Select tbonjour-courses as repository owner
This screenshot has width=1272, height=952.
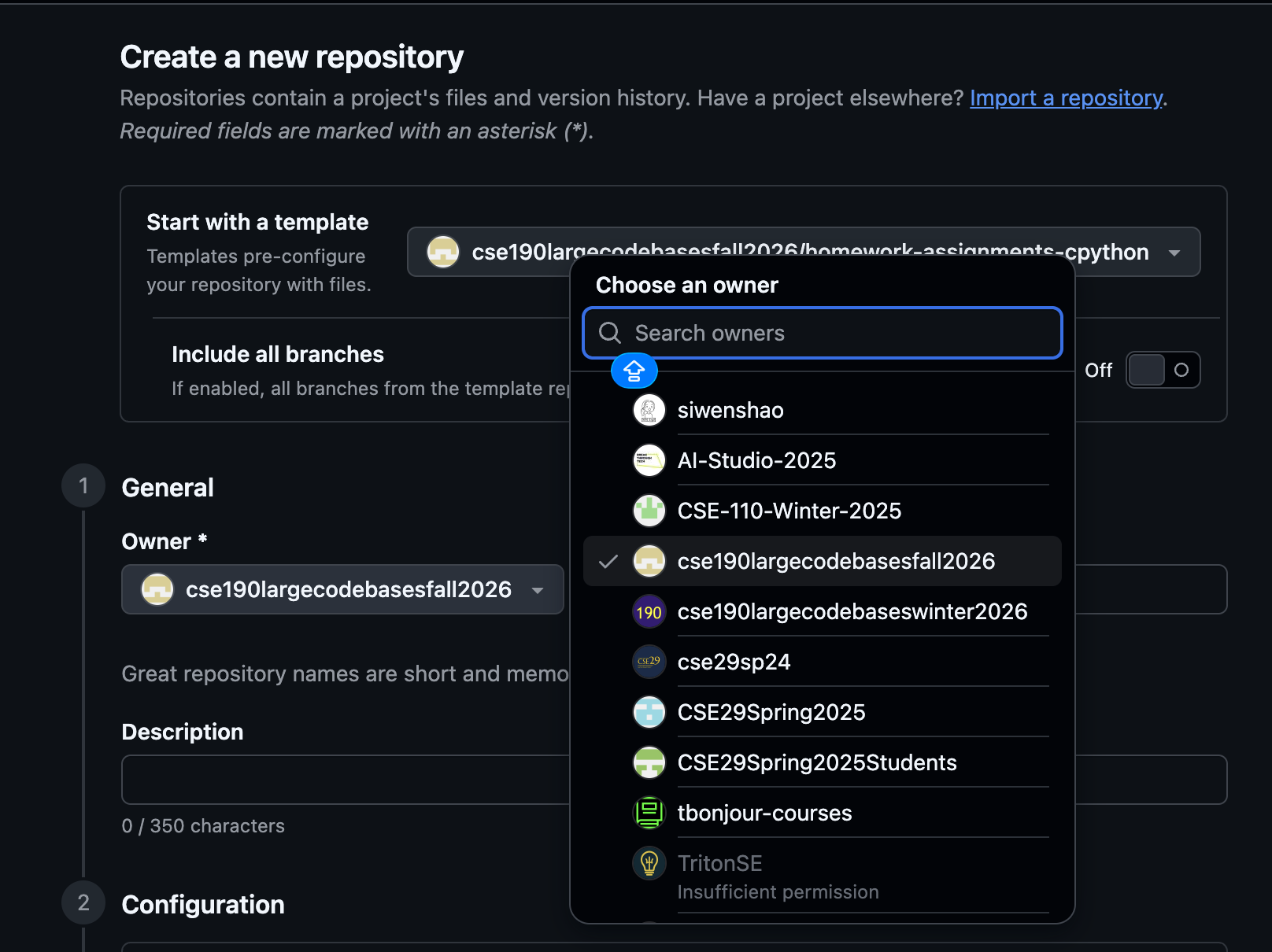823,814
